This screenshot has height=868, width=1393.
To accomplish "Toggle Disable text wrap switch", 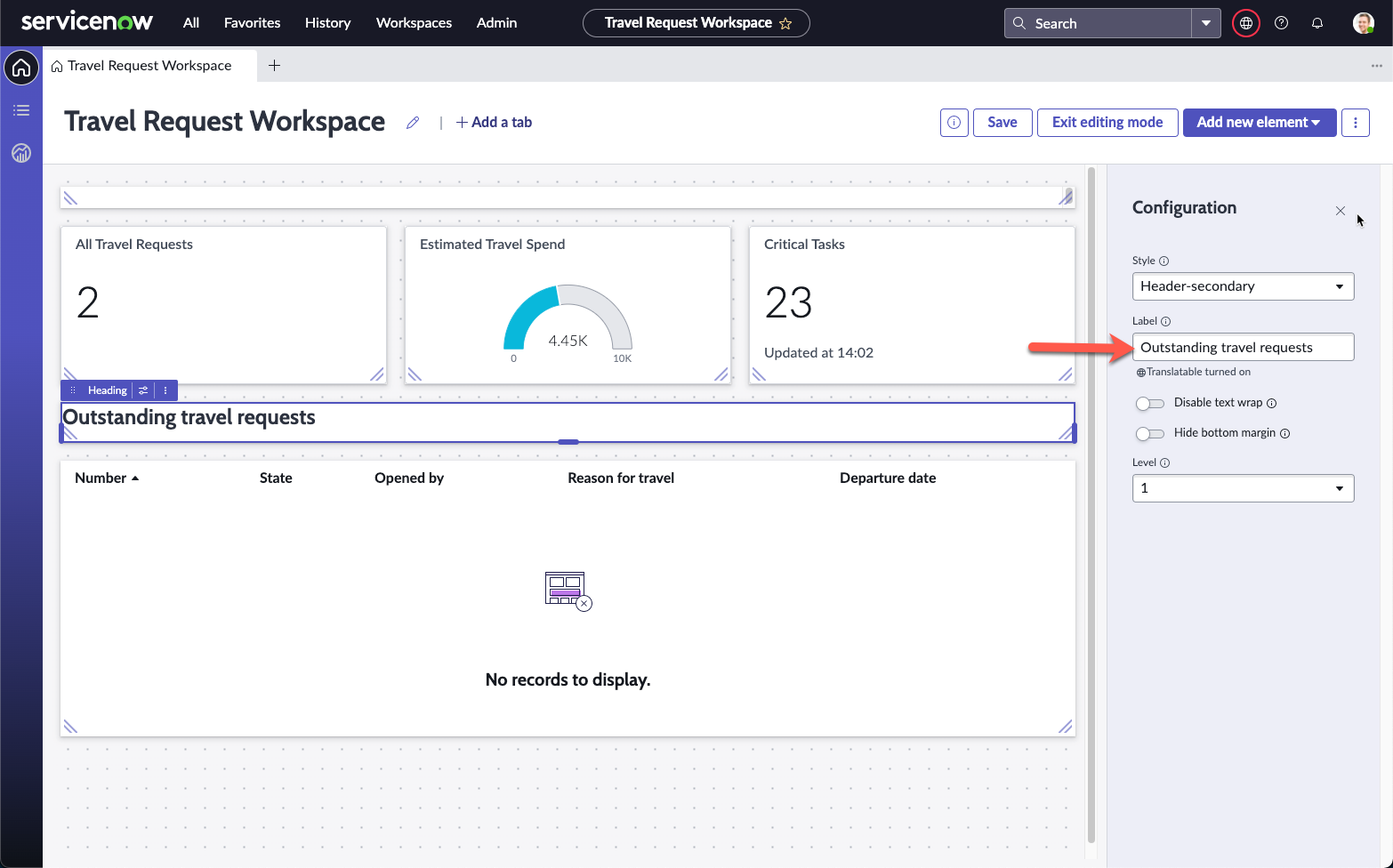I will point(1150,404).
